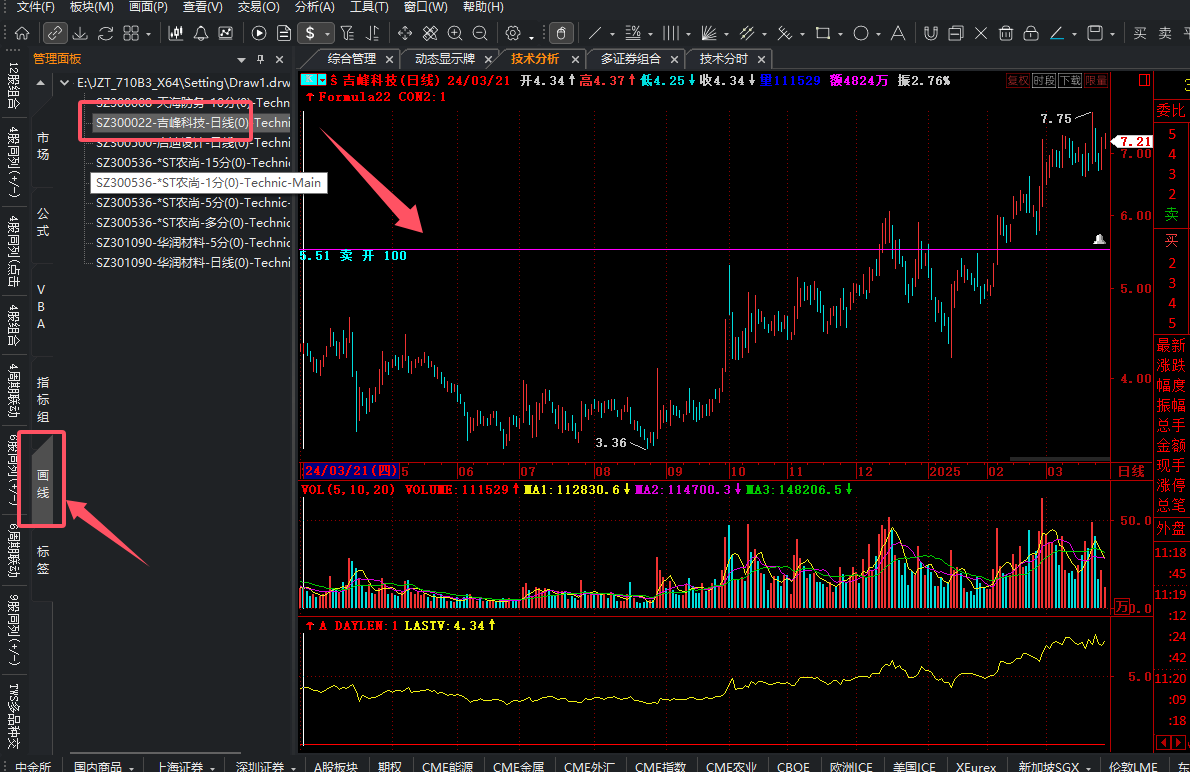The width and height of the screenshot is (1190, 772).
Task: Expand the fan lines tool dropdown arrow
Action: [726, 34]
